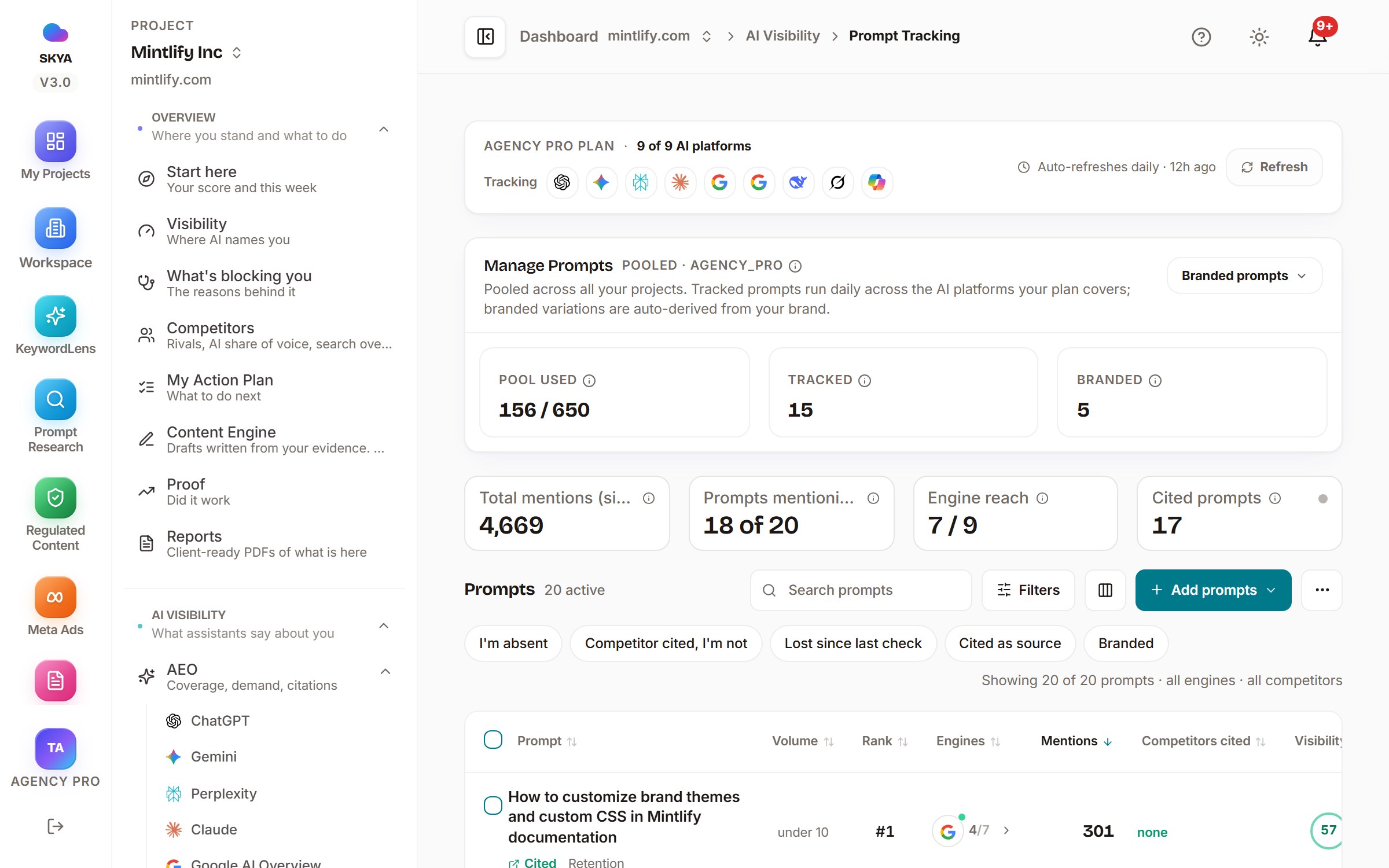Viewport: 1389px width, 868px height.
Task: Open Prompt Research from the sidebar
Action: [55, 399]
